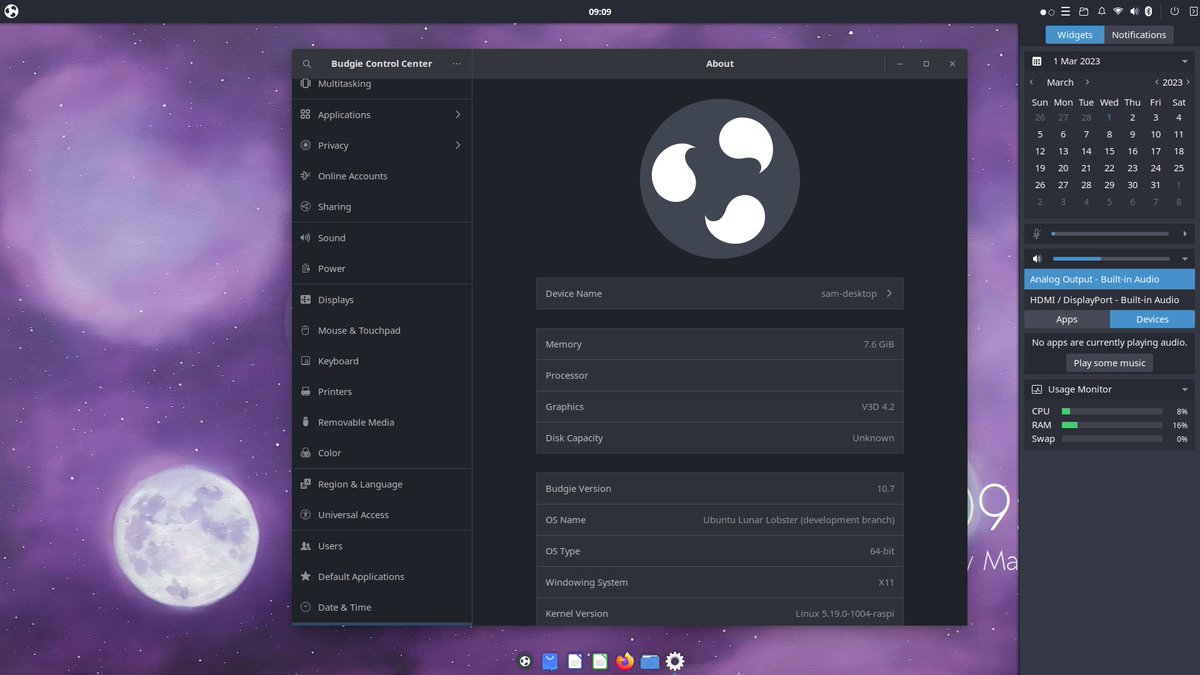Screen dimensions: 1200x675
Task: Adjust the output volume slider
Action: [1110, 259]
